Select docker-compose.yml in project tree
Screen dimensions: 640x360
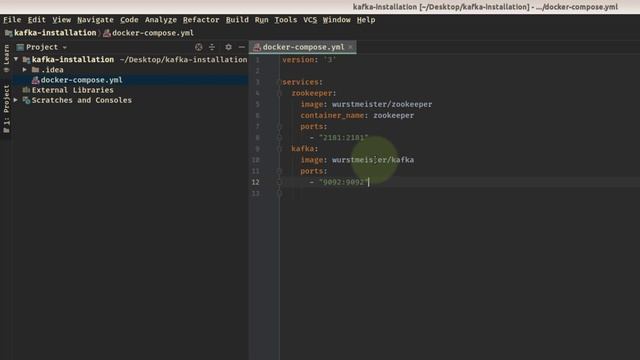click(x=82, y=80)
